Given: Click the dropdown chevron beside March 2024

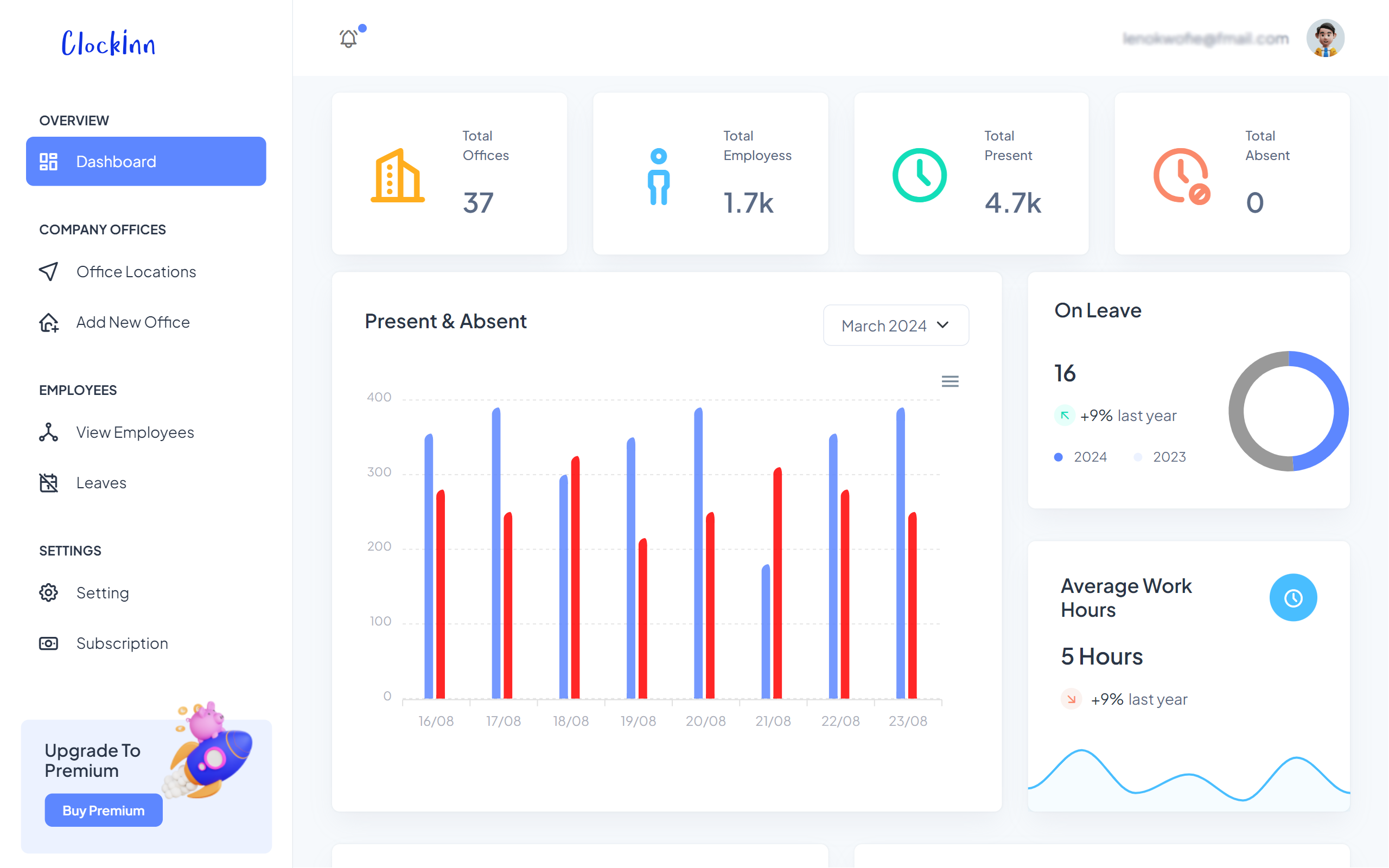Looking at the screenshot, I should coord(942,325).
